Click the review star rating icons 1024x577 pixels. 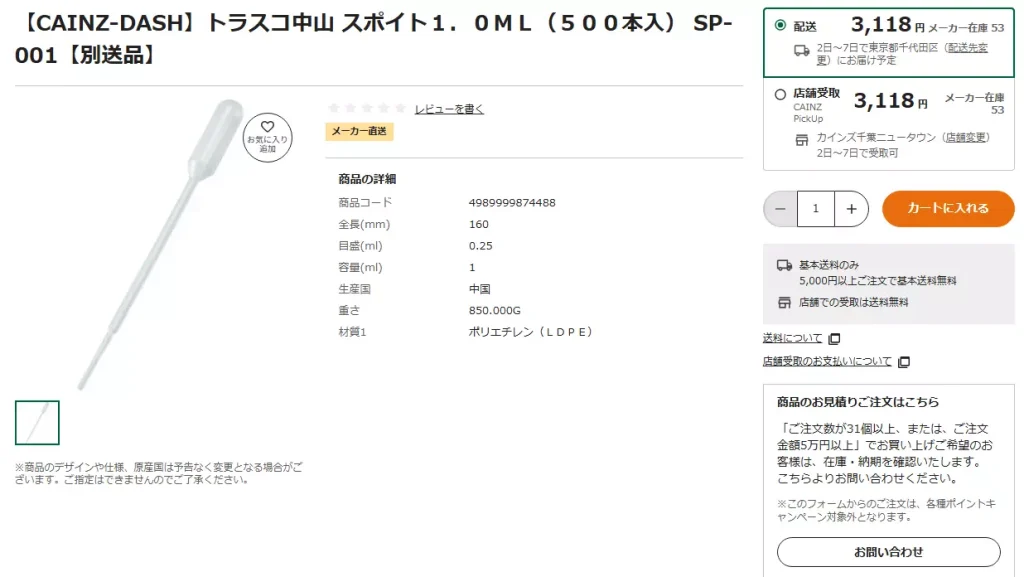click(366, 108)
